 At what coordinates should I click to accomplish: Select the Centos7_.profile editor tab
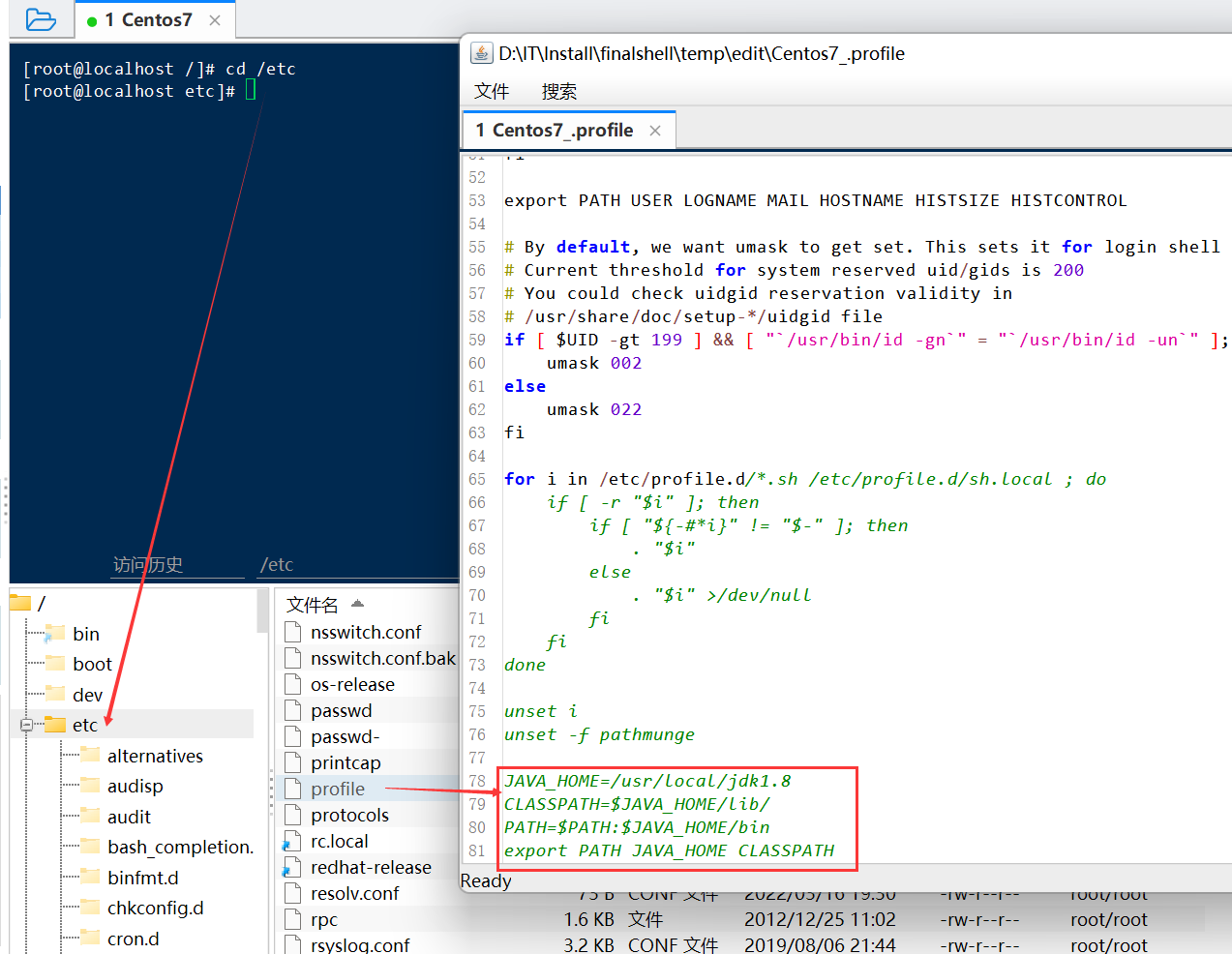click(553, 129)
